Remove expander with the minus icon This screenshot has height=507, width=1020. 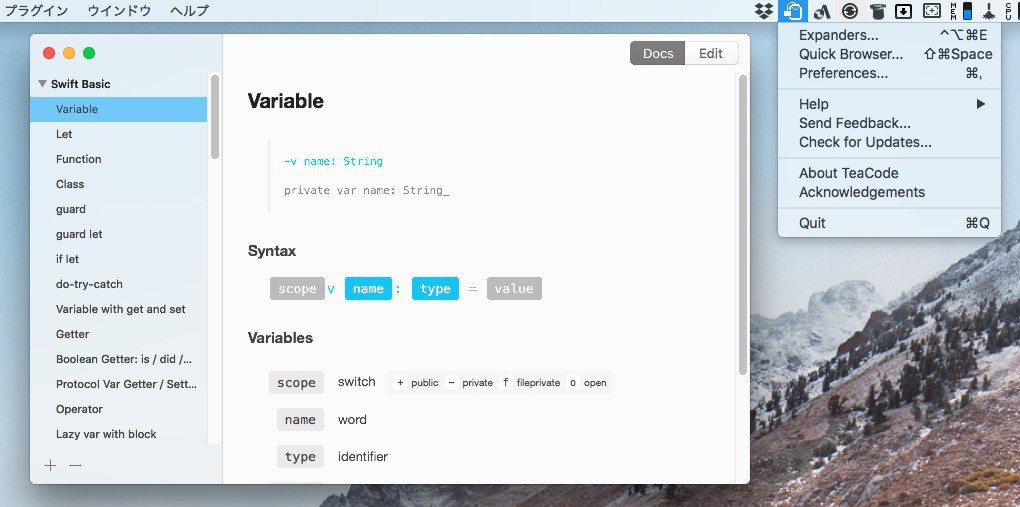[75, 465]
